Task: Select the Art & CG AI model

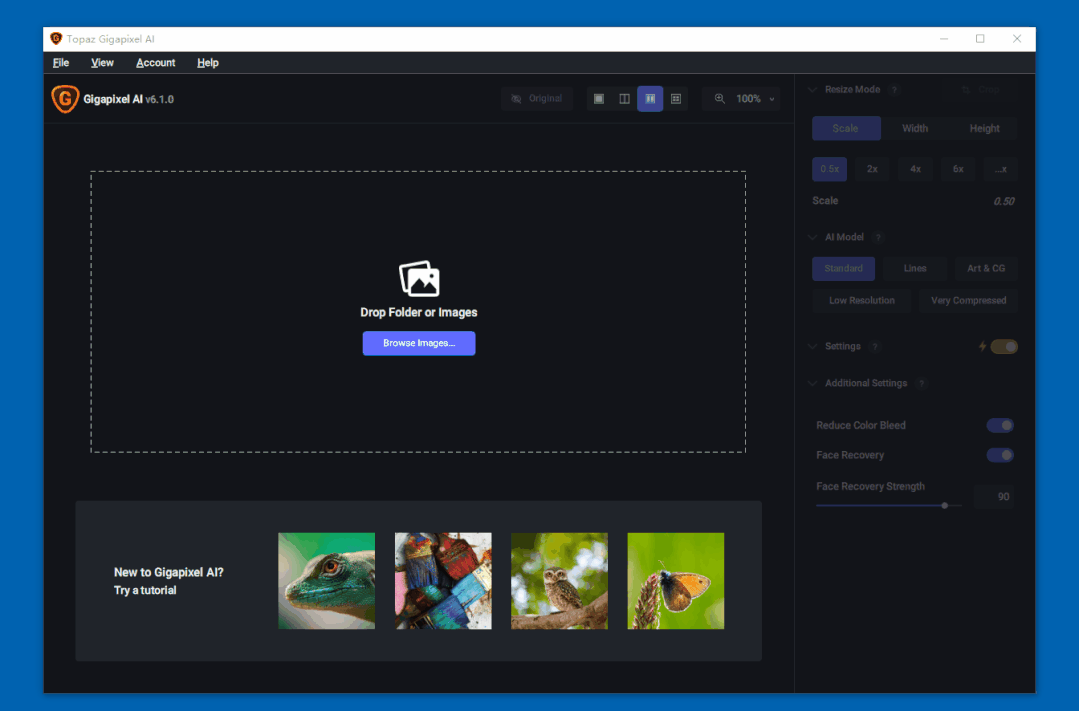Action: point(986,268)
